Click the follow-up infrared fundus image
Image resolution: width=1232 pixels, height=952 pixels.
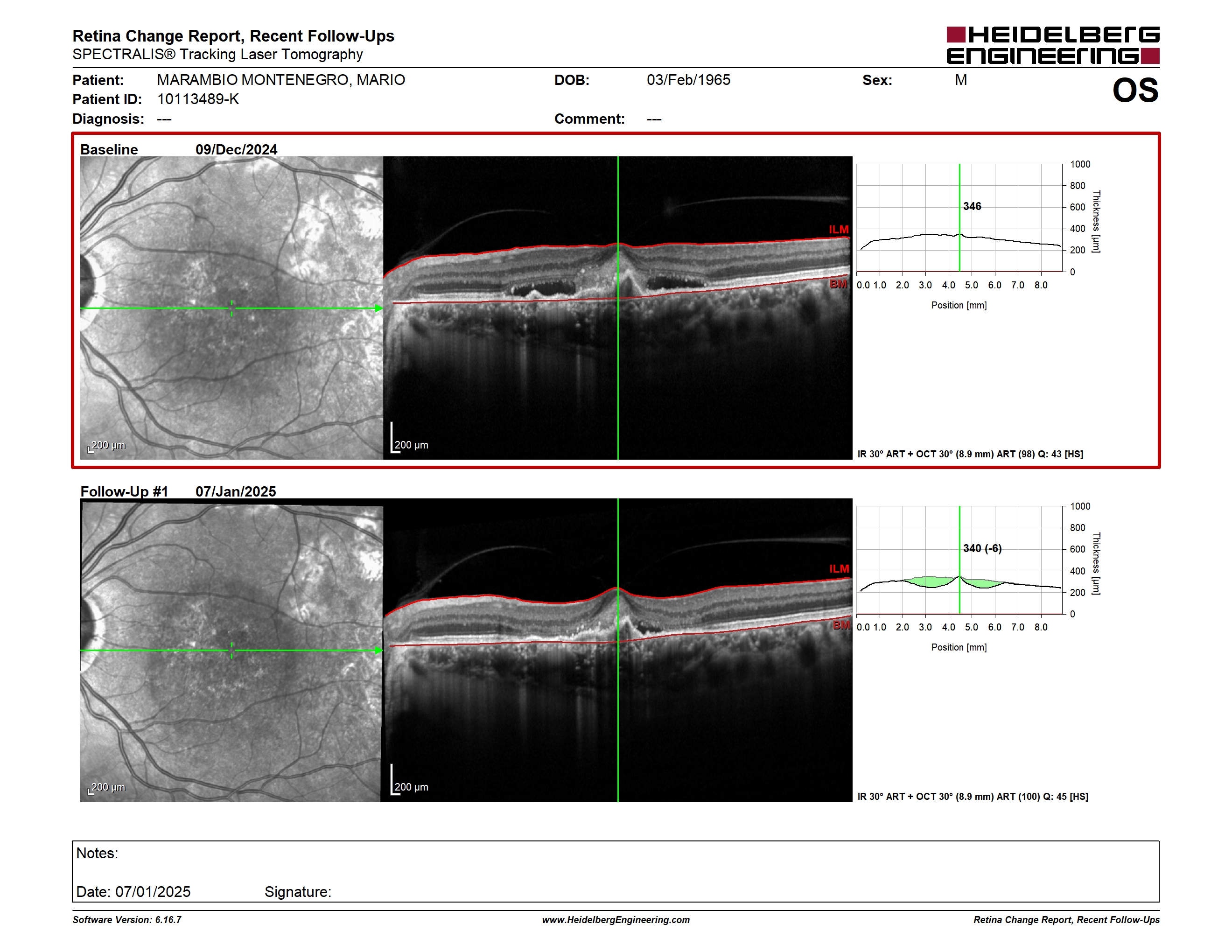click(x=231, y=651)
